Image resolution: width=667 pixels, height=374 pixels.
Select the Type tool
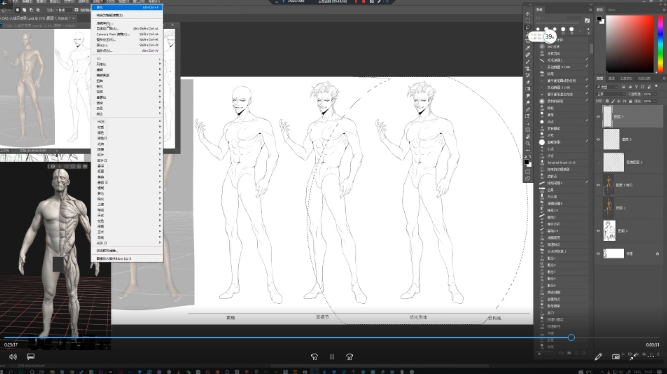click(x=528, y=116)
